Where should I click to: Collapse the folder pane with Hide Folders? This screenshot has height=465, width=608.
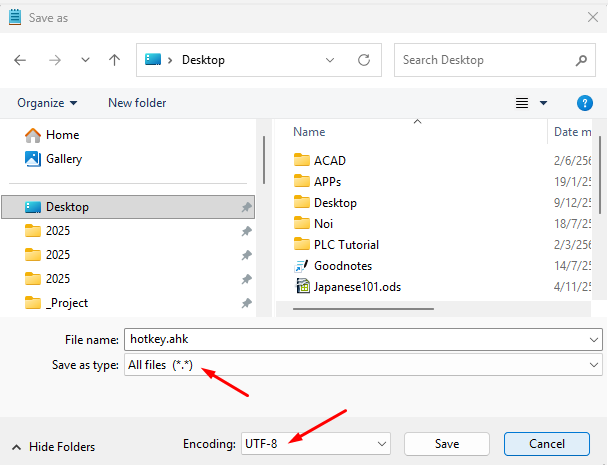coord(54,447)
